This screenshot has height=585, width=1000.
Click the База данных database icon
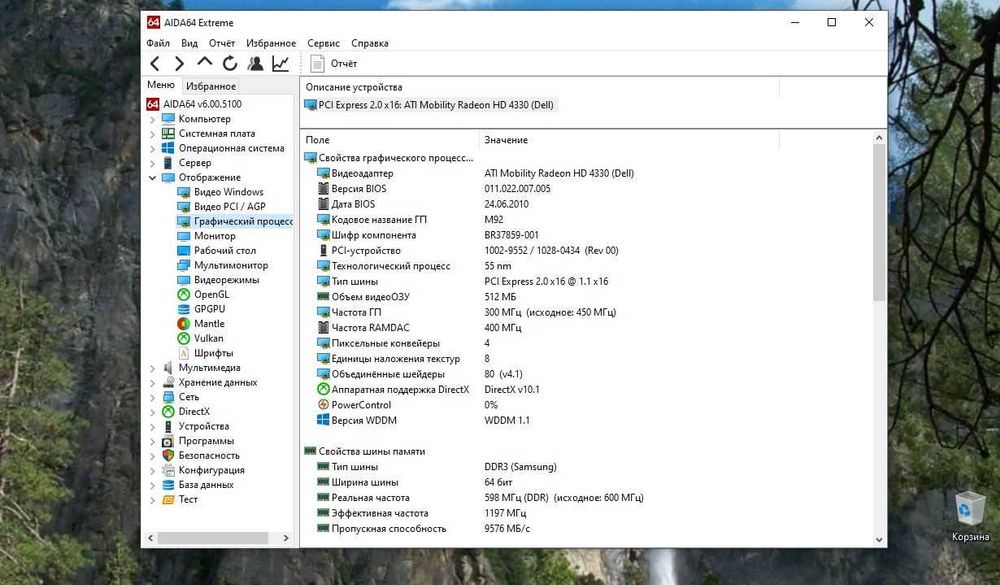coord(168,485)
